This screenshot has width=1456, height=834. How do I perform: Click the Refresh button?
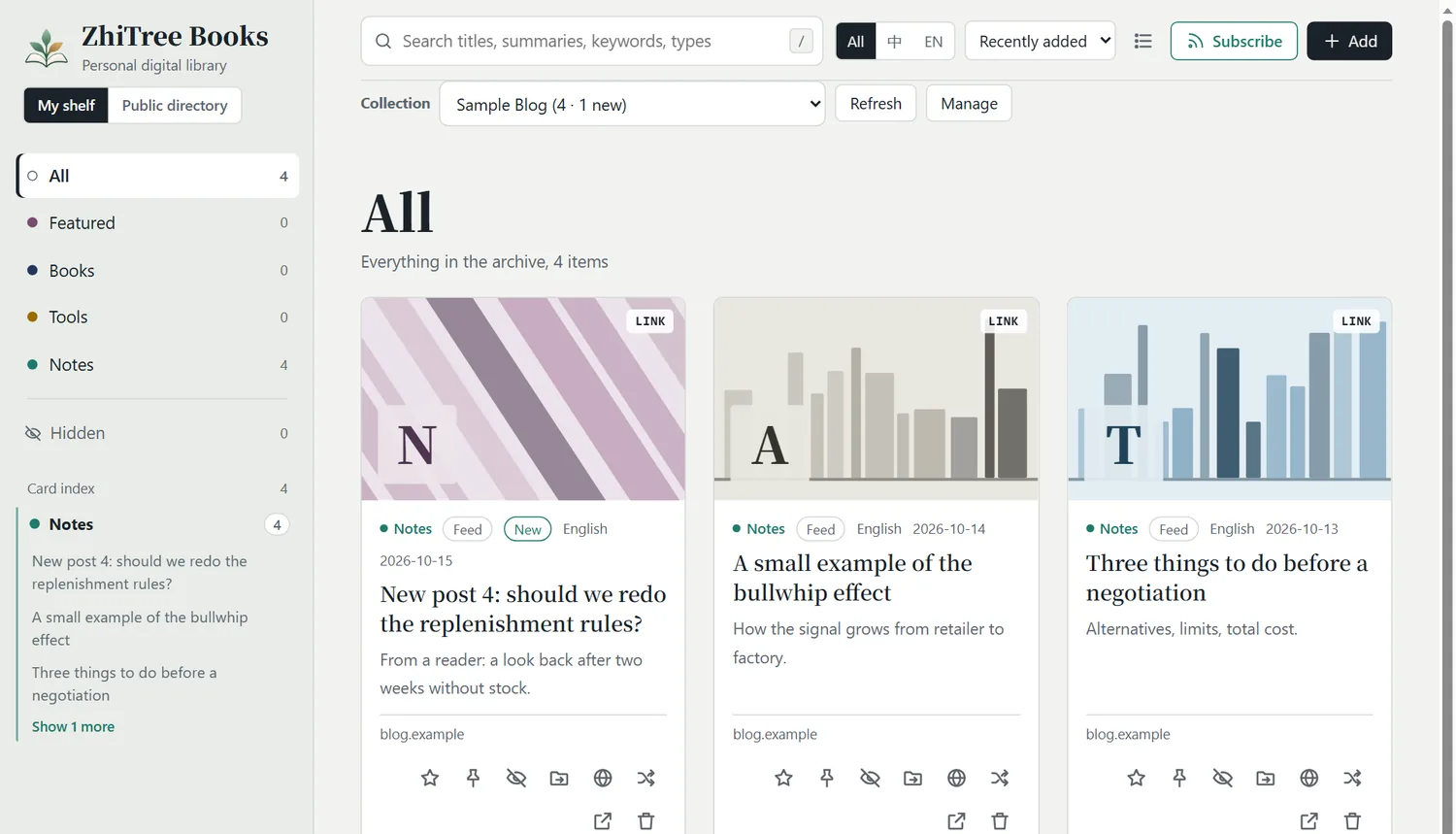click(x=876, y=103)
